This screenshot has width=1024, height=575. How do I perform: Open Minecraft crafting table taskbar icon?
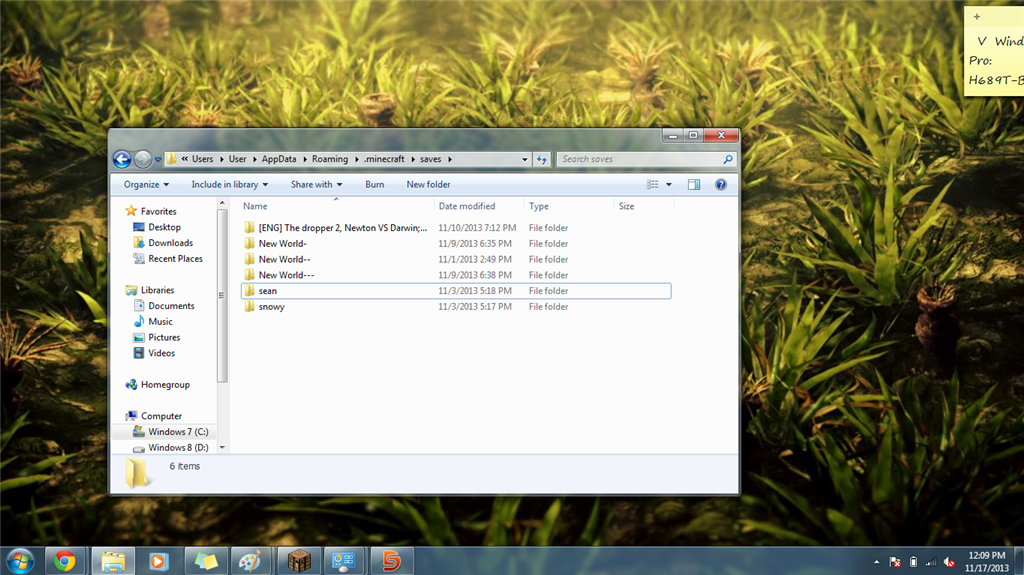(x=298, y=561)
